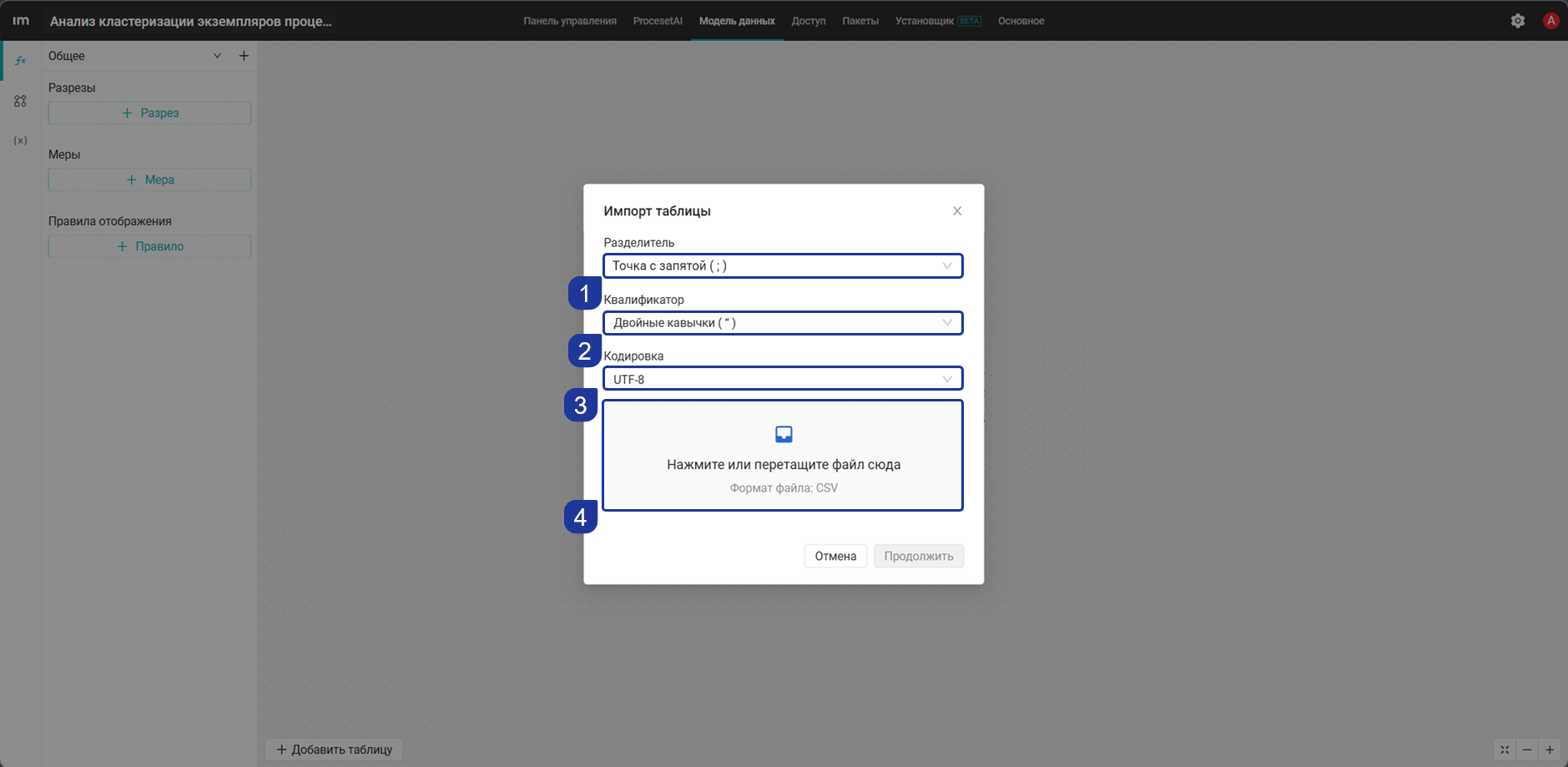This screenshot has width=1568, height=767.
Task: Click the CSV file upload drop area
Action: click(783, 456)
